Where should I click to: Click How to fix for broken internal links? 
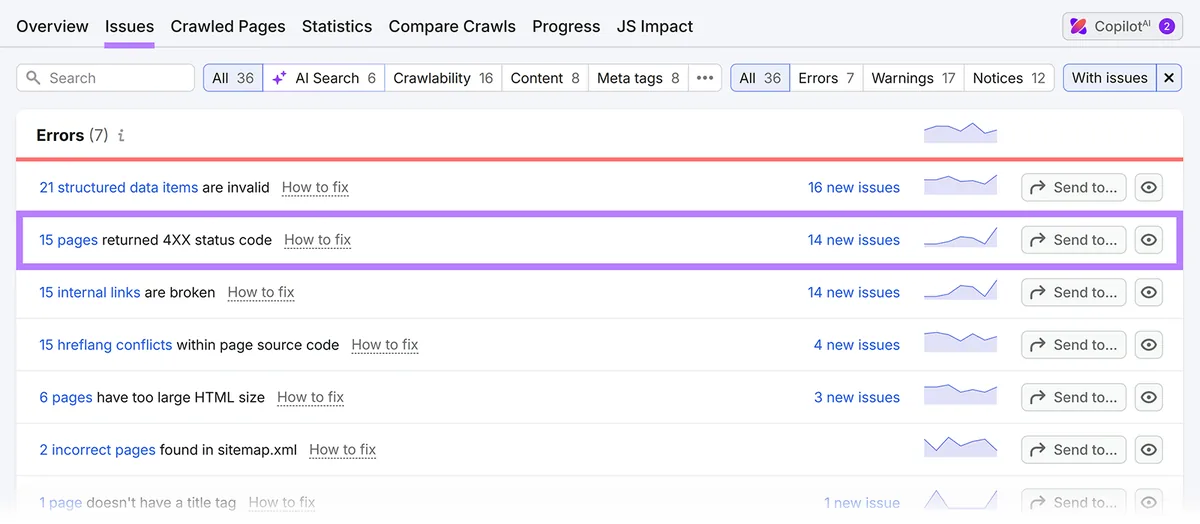tap(261, 292)
